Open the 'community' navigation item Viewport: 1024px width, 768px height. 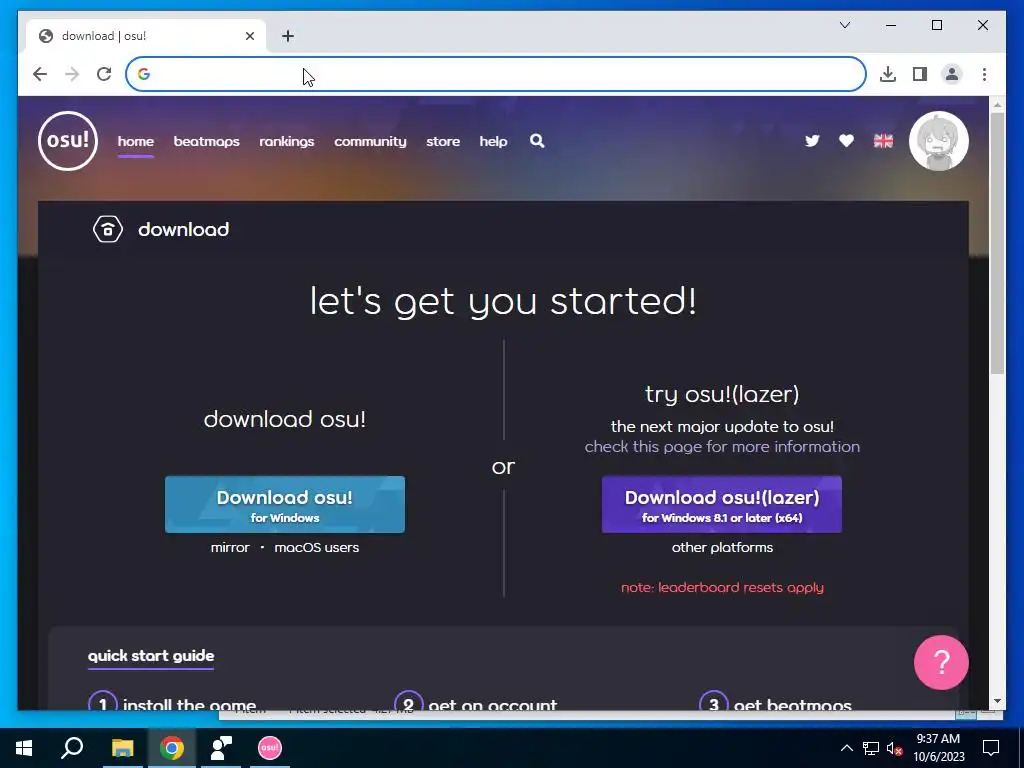point(370,141)
